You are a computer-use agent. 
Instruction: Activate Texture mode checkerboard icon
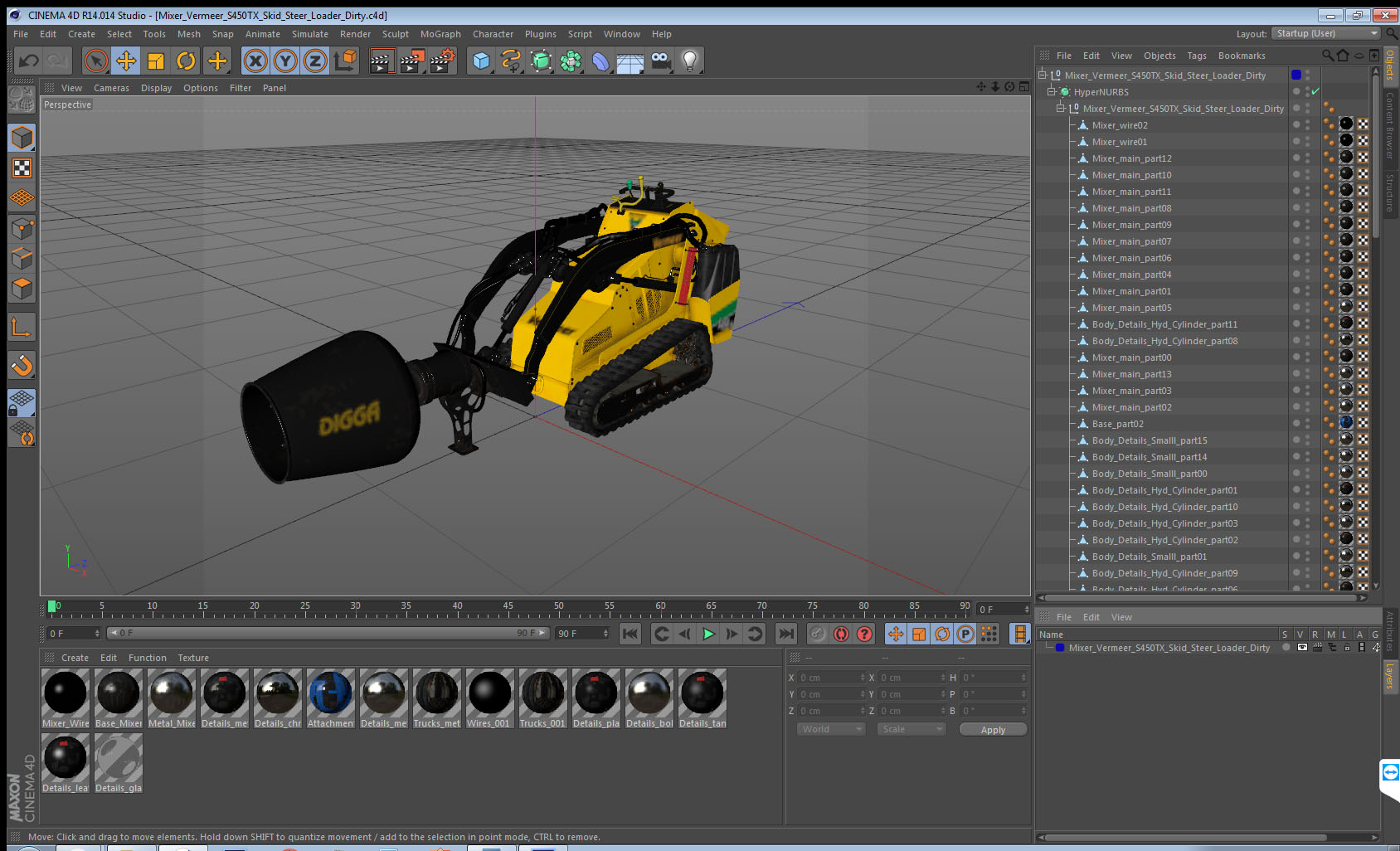[22, 168]
